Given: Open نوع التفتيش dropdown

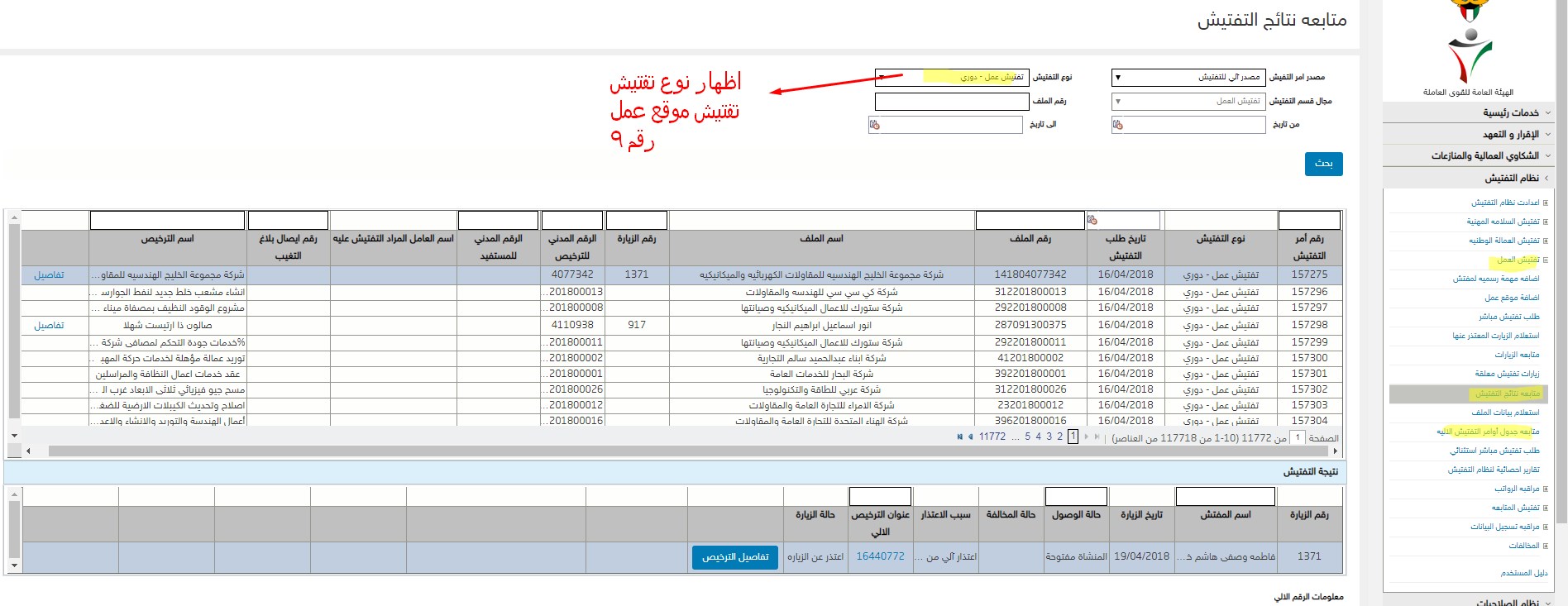Looking at the screenshot, I should [x=951, y=78].
